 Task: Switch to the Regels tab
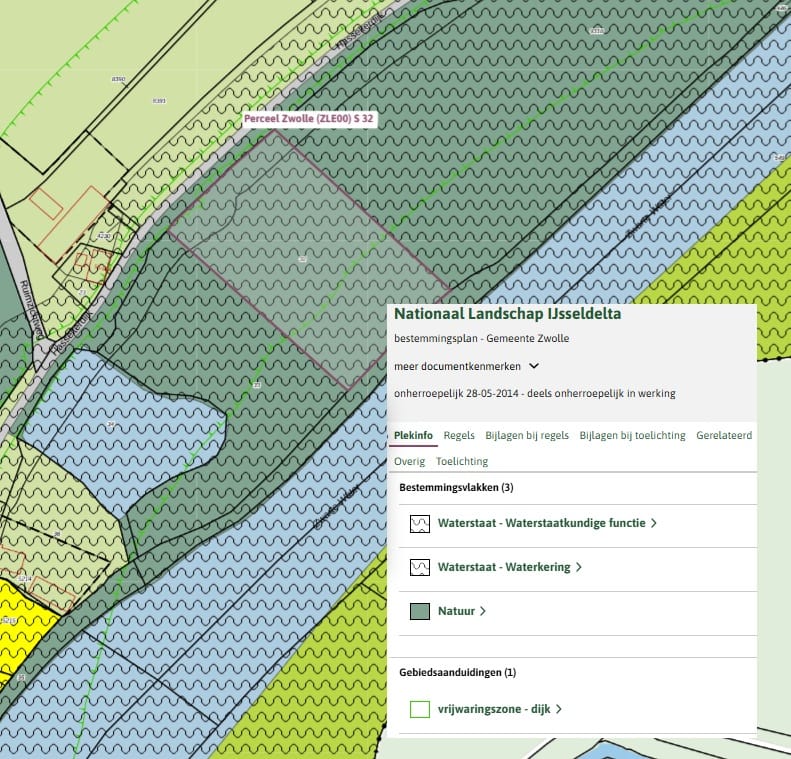(x=459, y=436)
